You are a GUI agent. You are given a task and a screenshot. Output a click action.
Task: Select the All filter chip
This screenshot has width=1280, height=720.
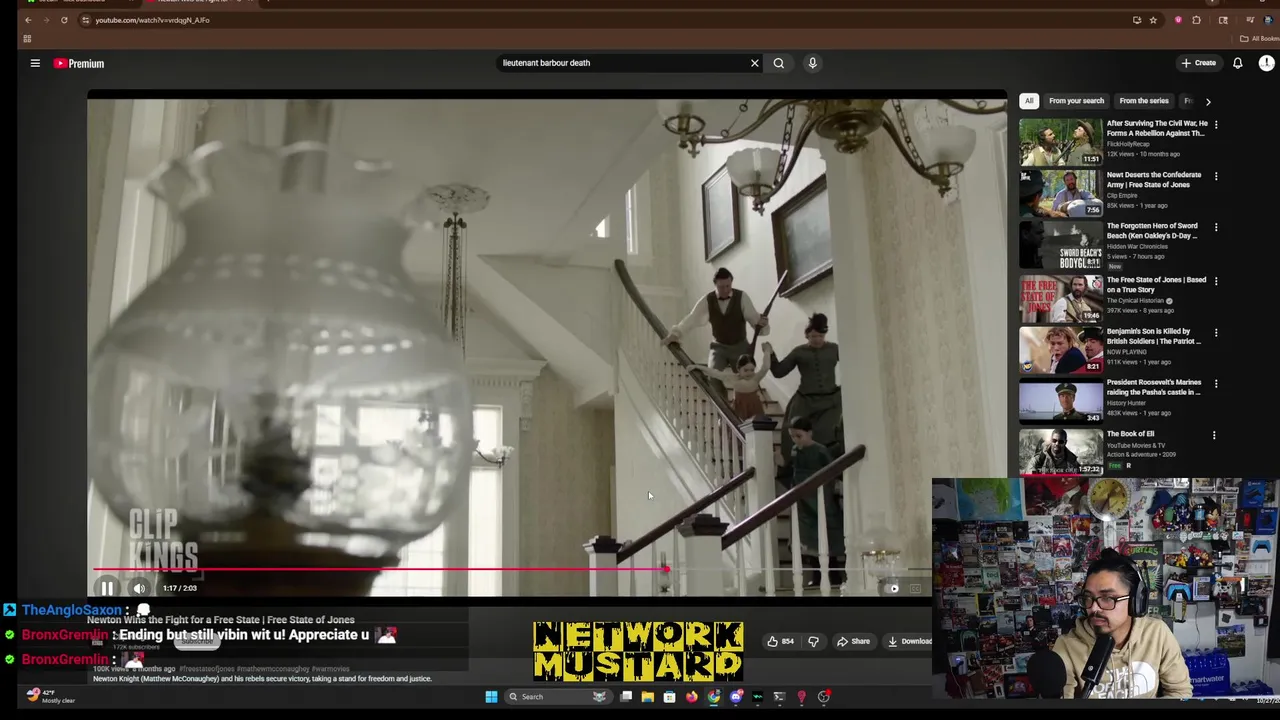click(1029, 101)
